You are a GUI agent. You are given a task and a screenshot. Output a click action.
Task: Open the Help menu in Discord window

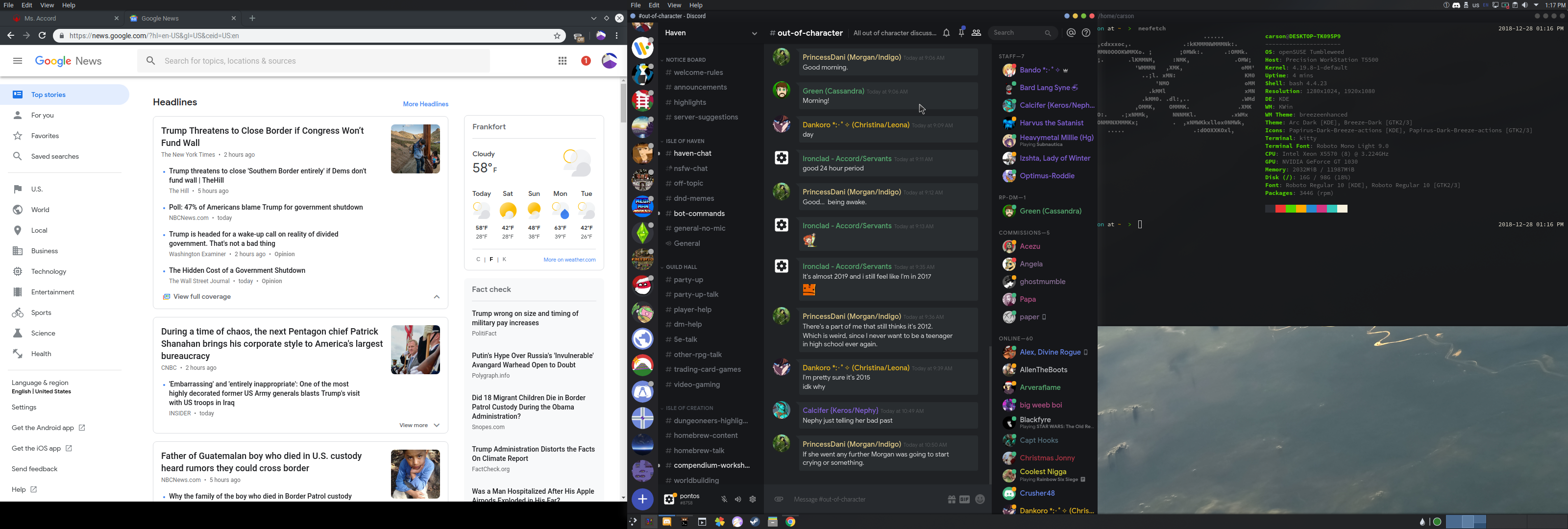coord(696,5)
